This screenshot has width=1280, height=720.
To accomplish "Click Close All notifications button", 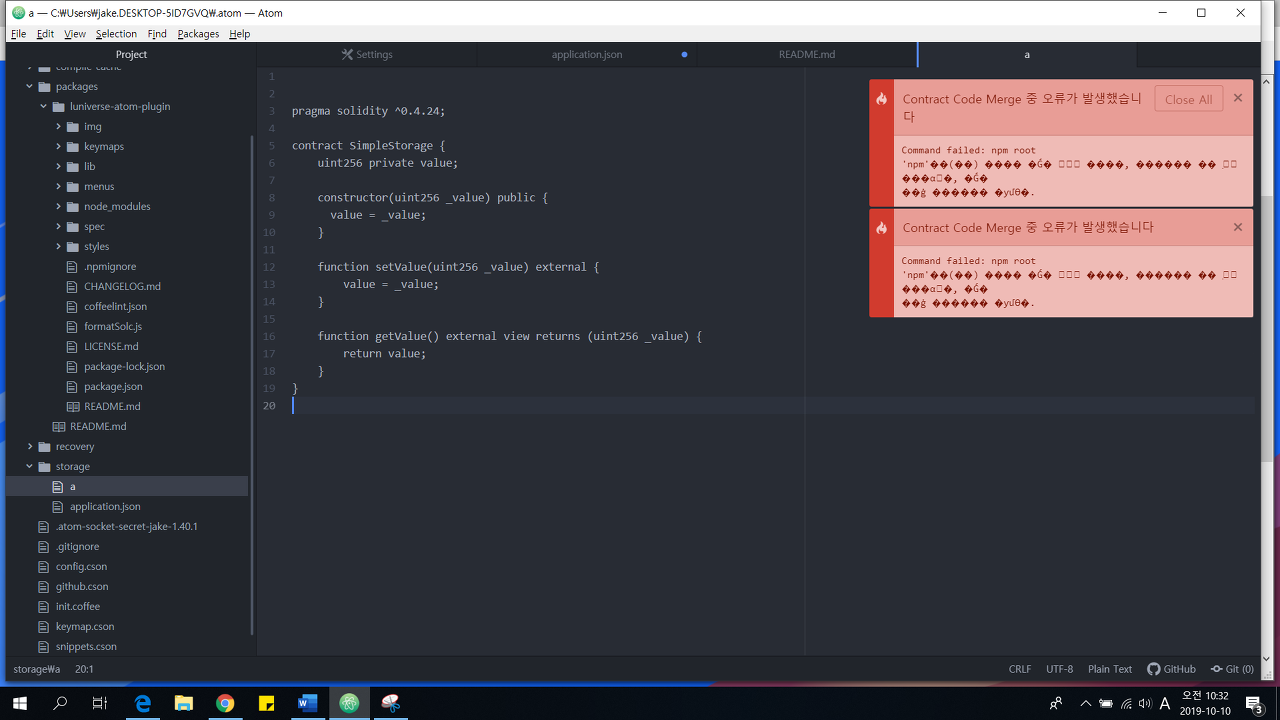I will click(x=1188, y=99).
